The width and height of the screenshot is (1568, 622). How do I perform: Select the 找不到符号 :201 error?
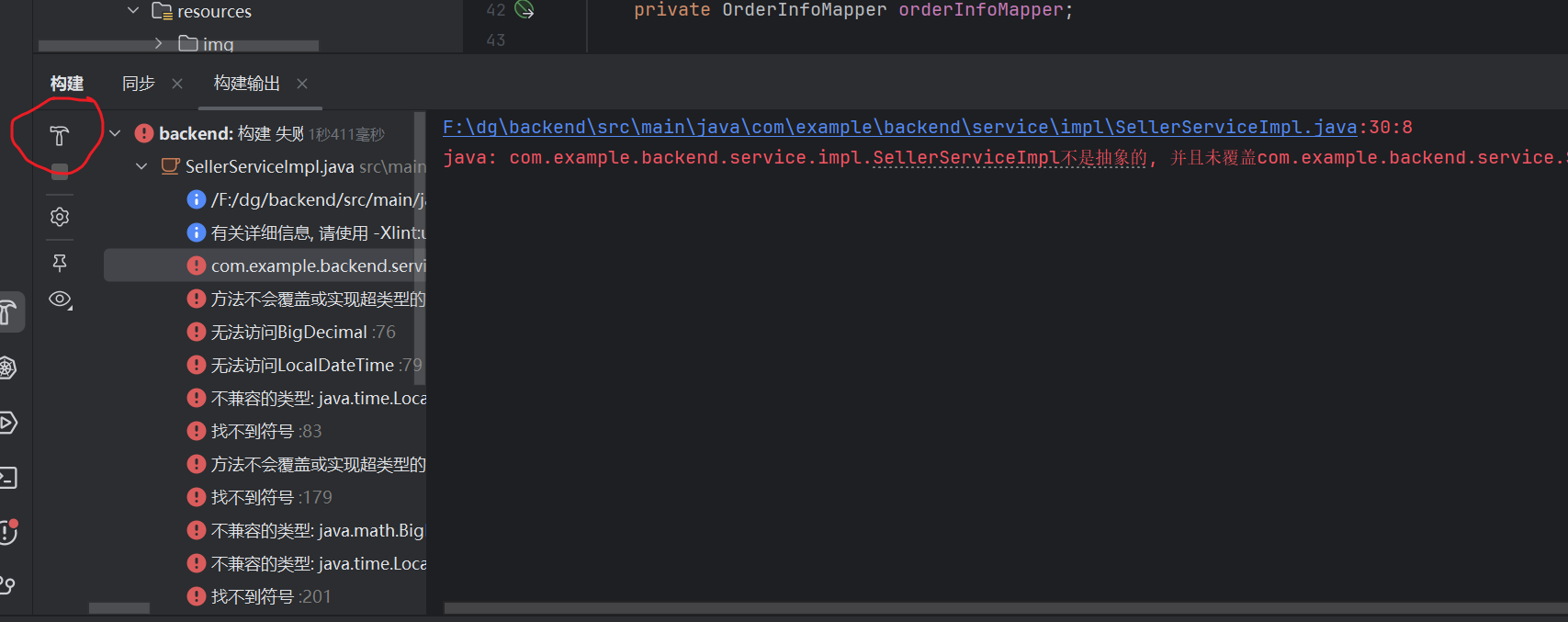pos(265,596)
